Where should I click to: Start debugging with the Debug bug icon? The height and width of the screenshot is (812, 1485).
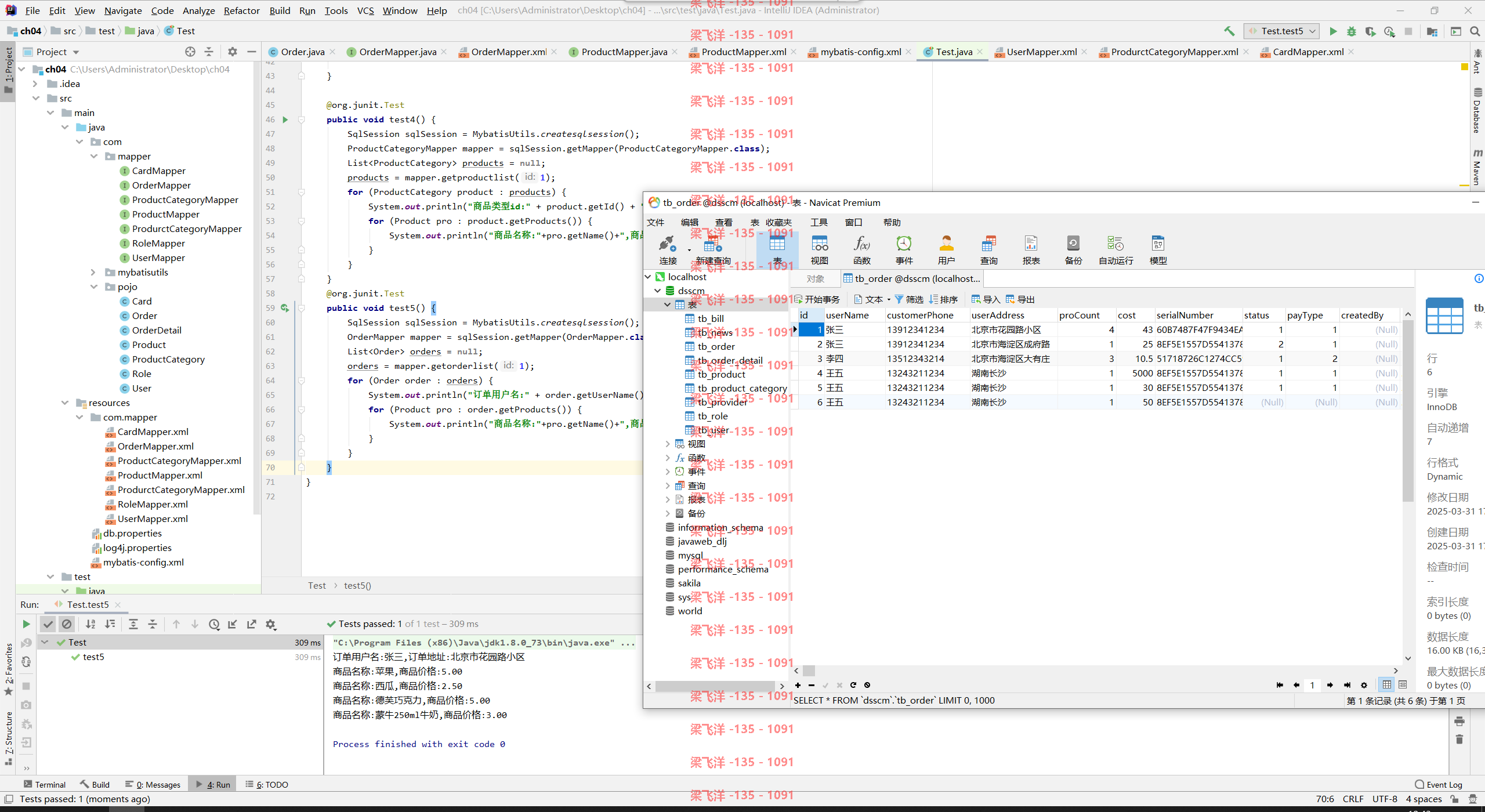point(1352,31)
